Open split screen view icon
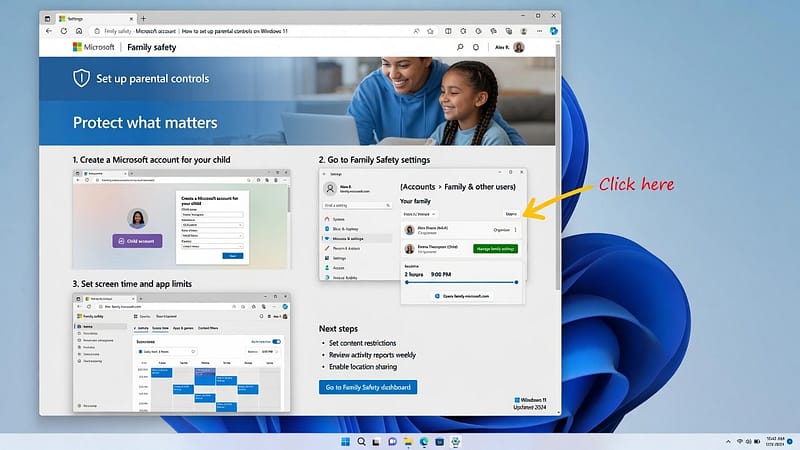800x450 pixels. tap(448, 31)
